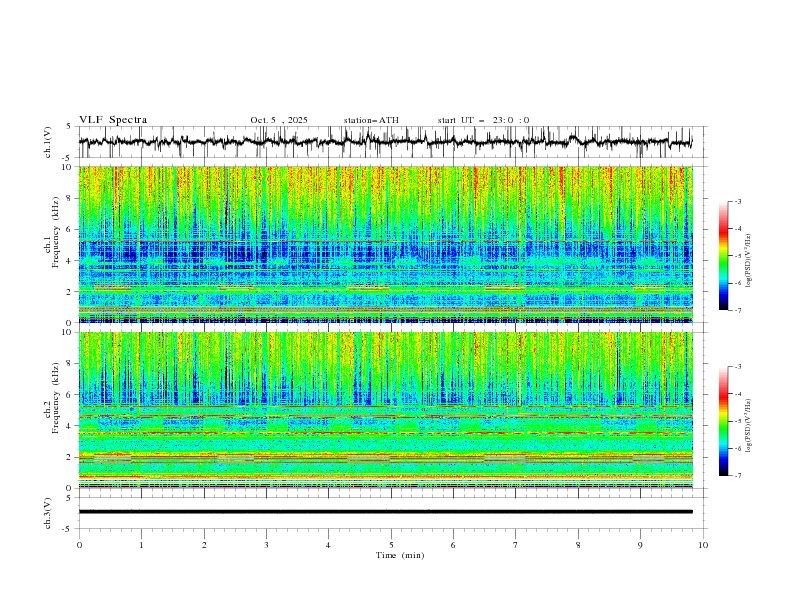Click the time axis tick label "2"
792x612 pixels.
pyautogui.click(x=204, y=545)
